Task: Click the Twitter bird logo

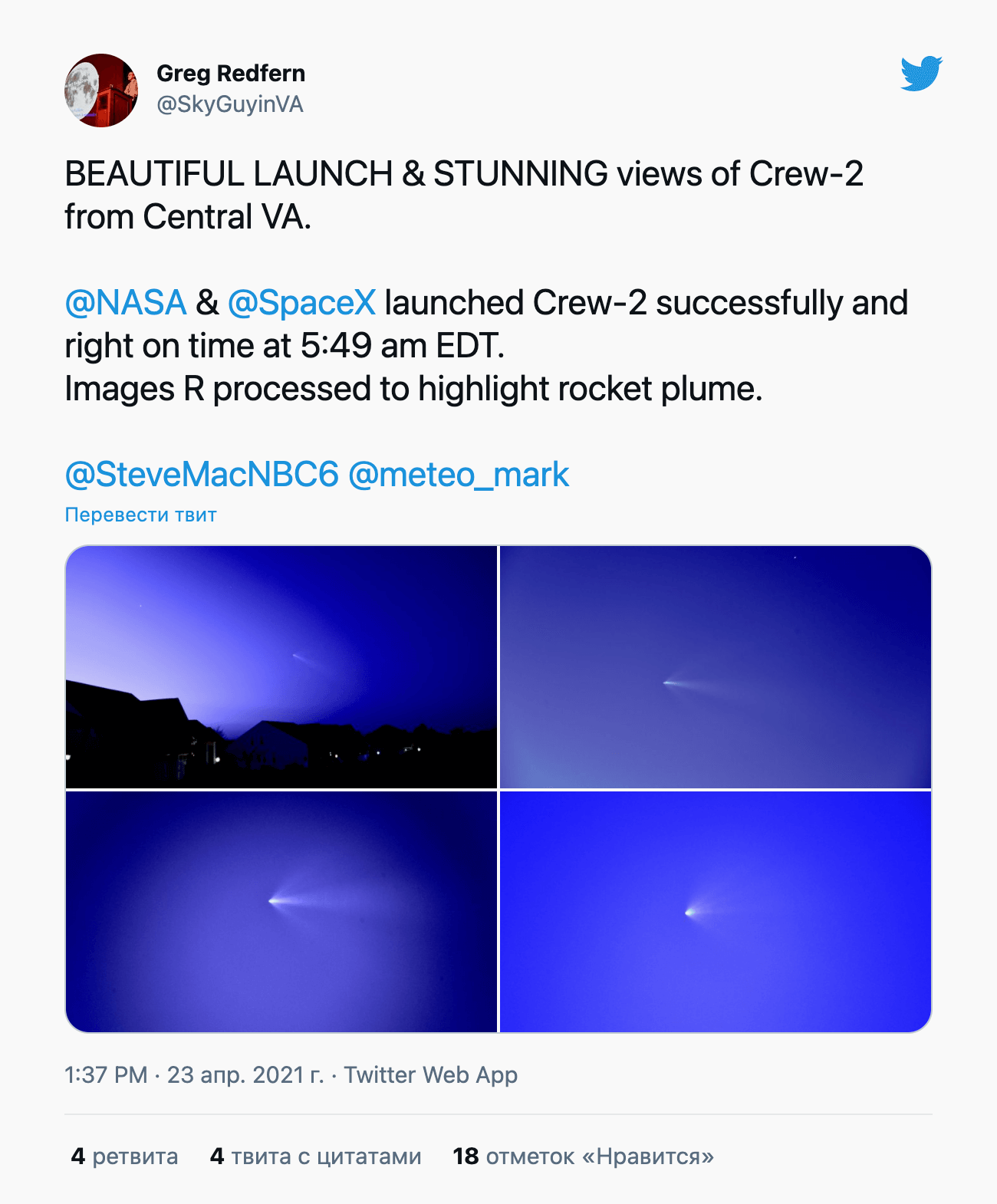Action: point(921,74)
